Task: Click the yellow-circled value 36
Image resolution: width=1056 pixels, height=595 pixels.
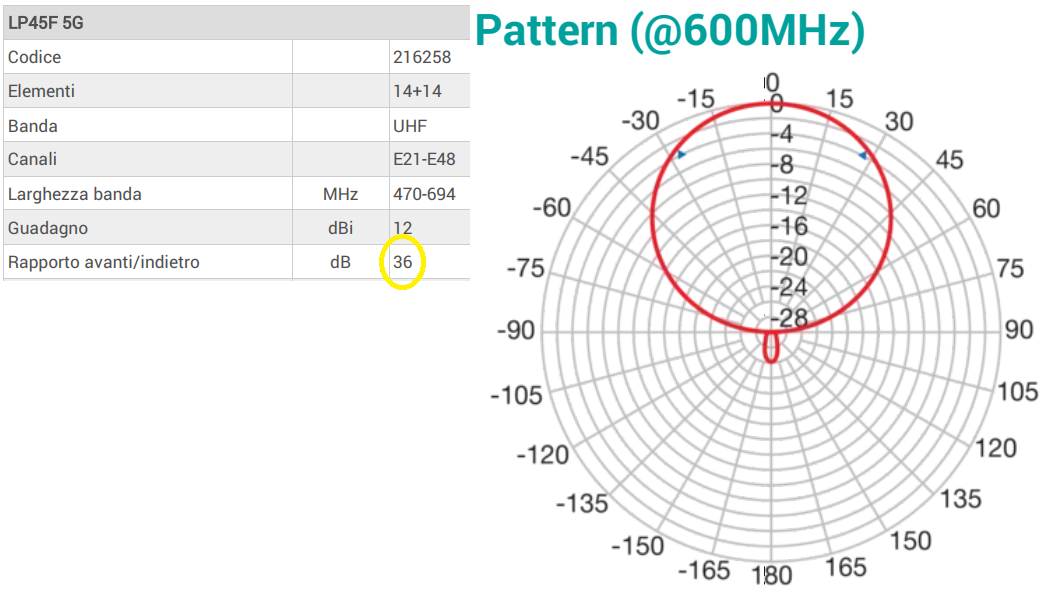Action: [403, 263]
